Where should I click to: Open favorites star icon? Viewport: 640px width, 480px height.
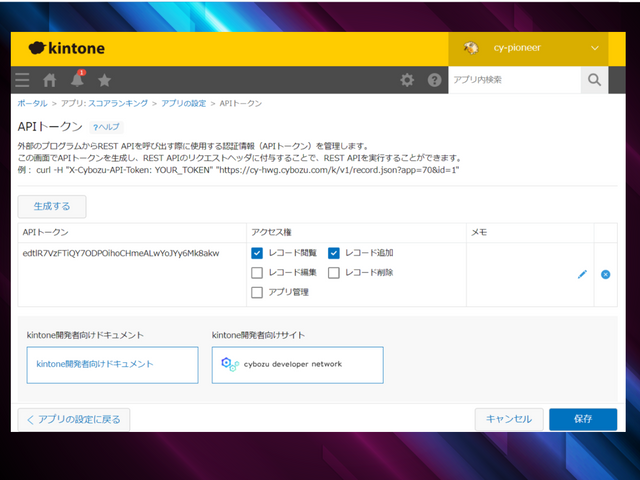pos(104,80)
